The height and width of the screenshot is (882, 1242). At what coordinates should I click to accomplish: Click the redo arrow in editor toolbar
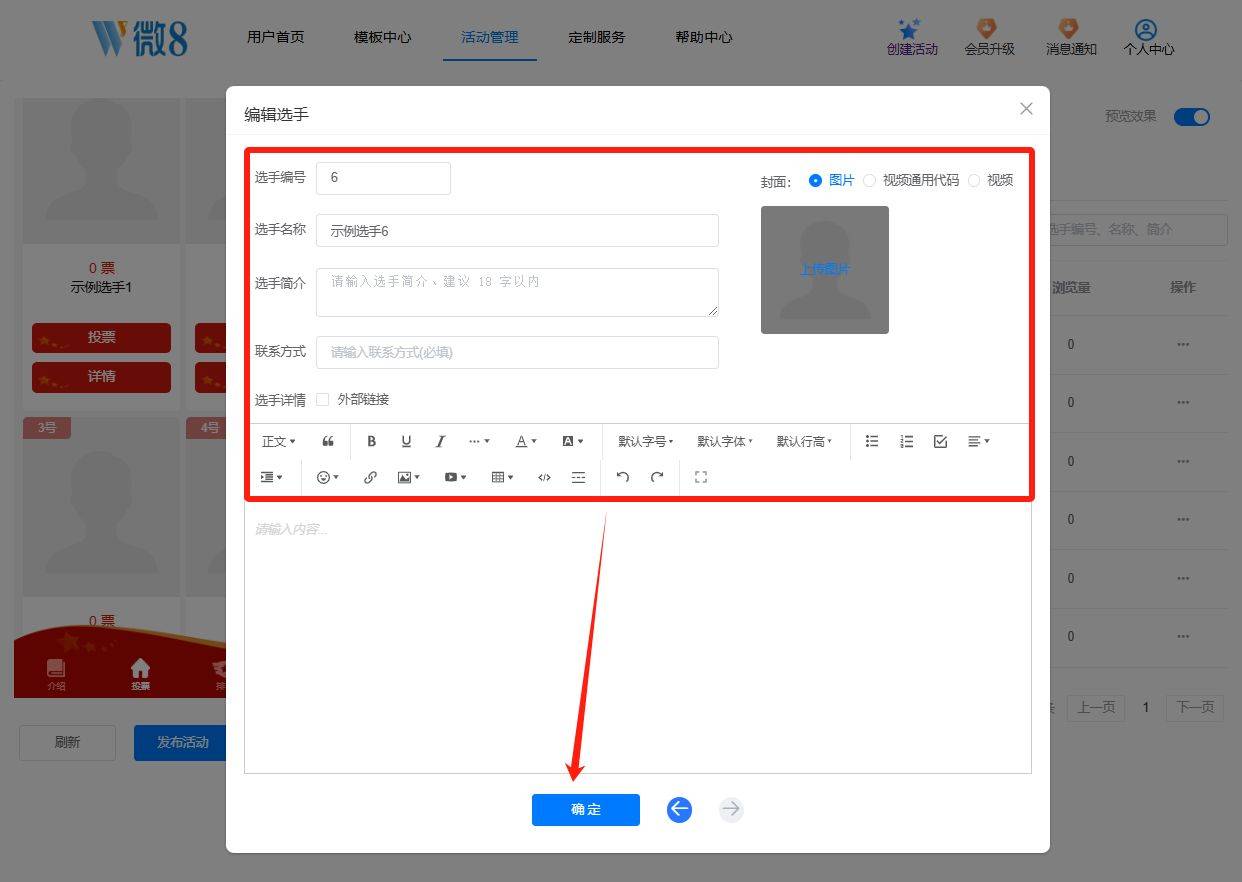(x=657, y=477)
